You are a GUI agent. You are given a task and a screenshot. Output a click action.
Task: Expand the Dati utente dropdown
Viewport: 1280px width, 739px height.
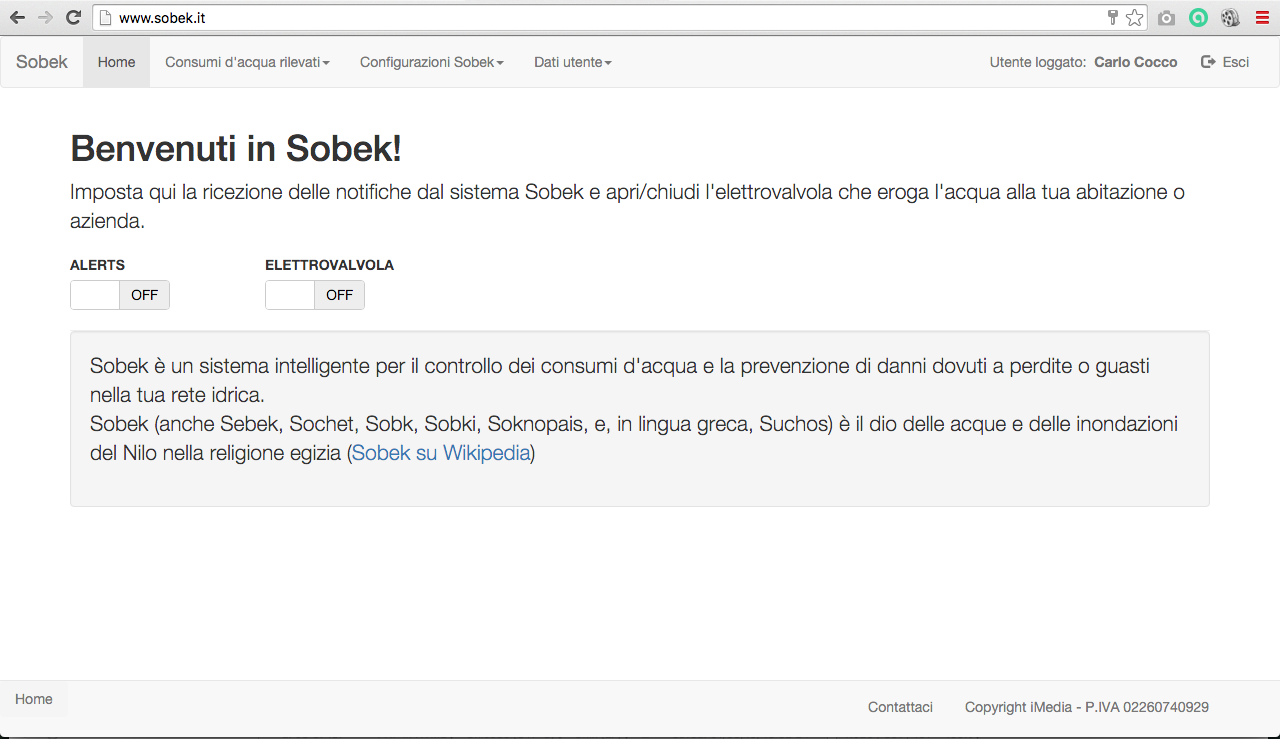(573, 62)
